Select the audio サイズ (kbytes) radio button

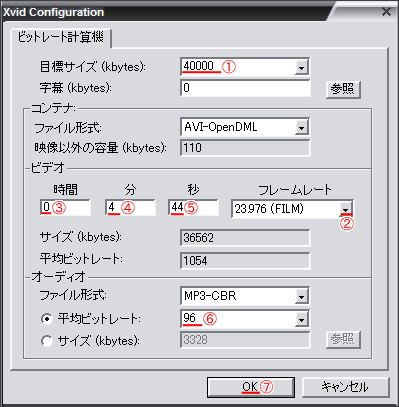click(x=47, y=341)
